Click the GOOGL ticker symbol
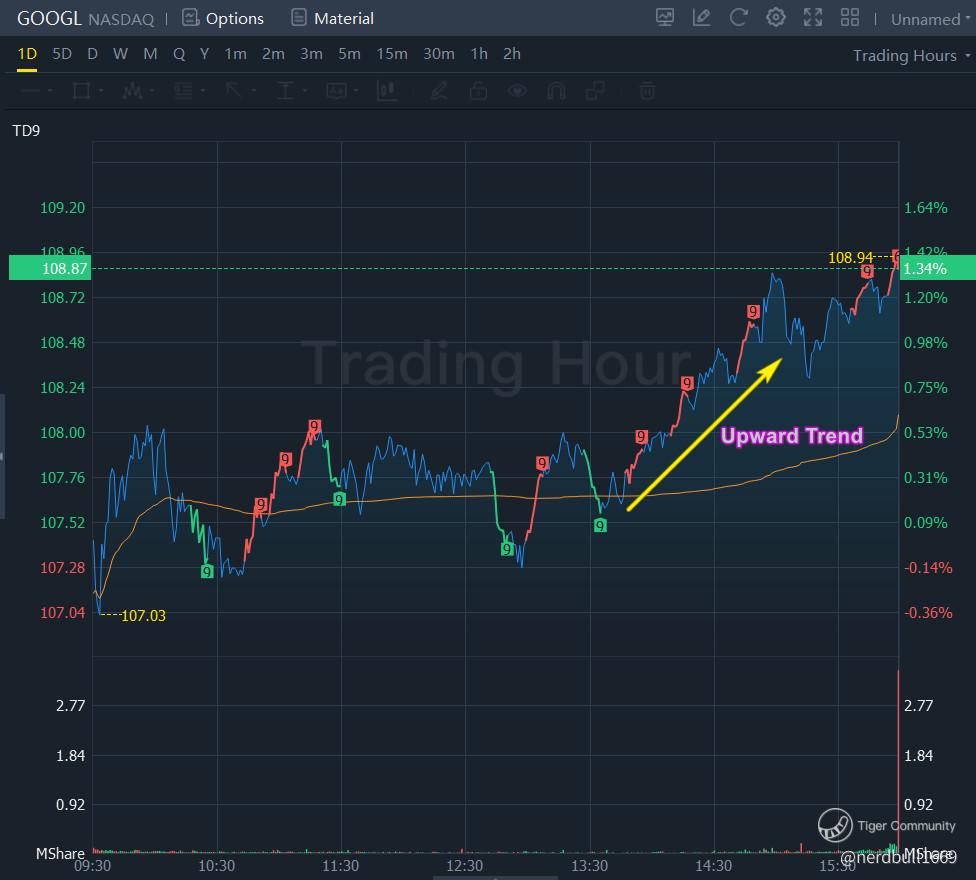 tap(49, 19)
